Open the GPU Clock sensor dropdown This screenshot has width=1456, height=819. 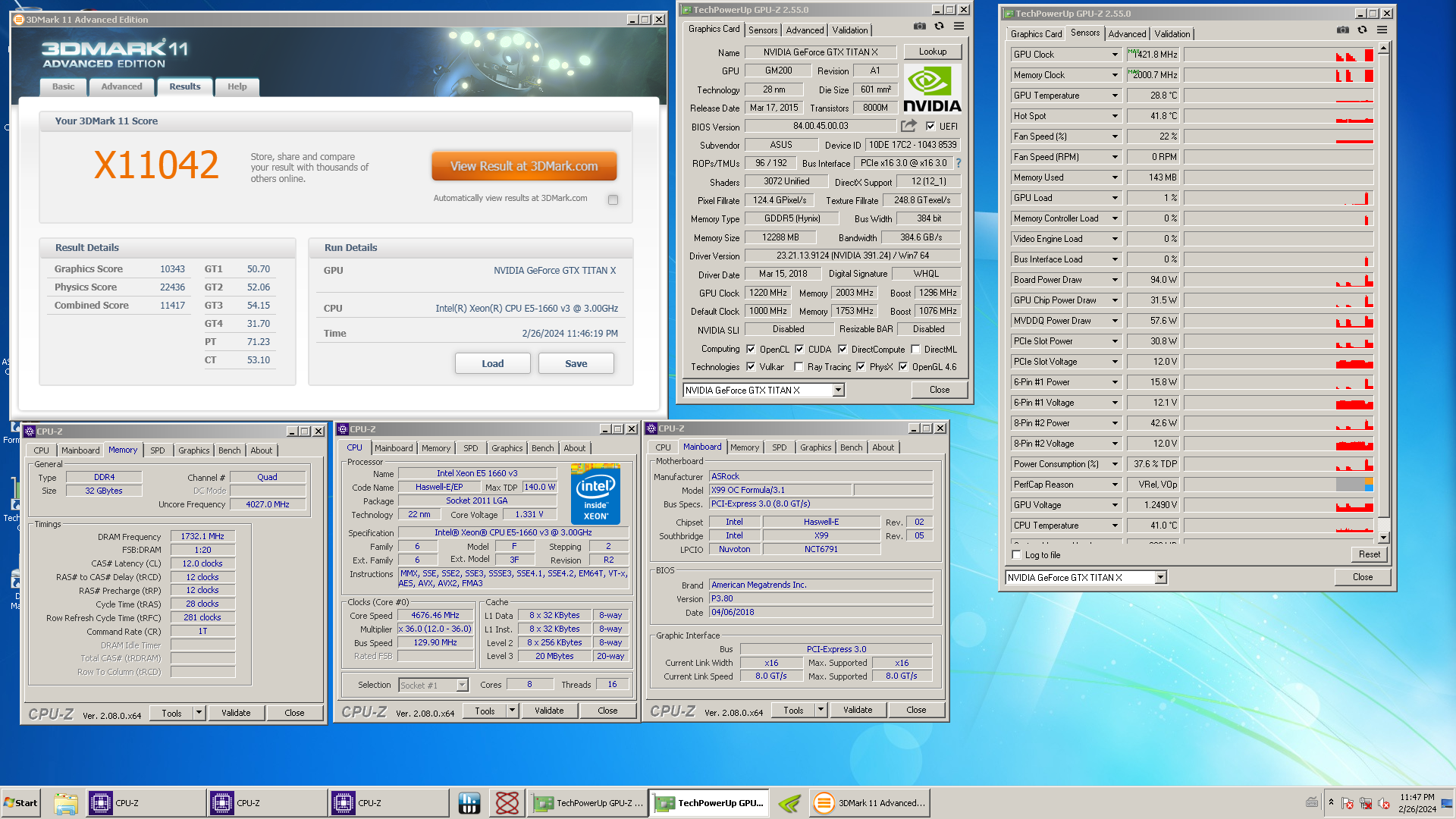pos(1115,55)
